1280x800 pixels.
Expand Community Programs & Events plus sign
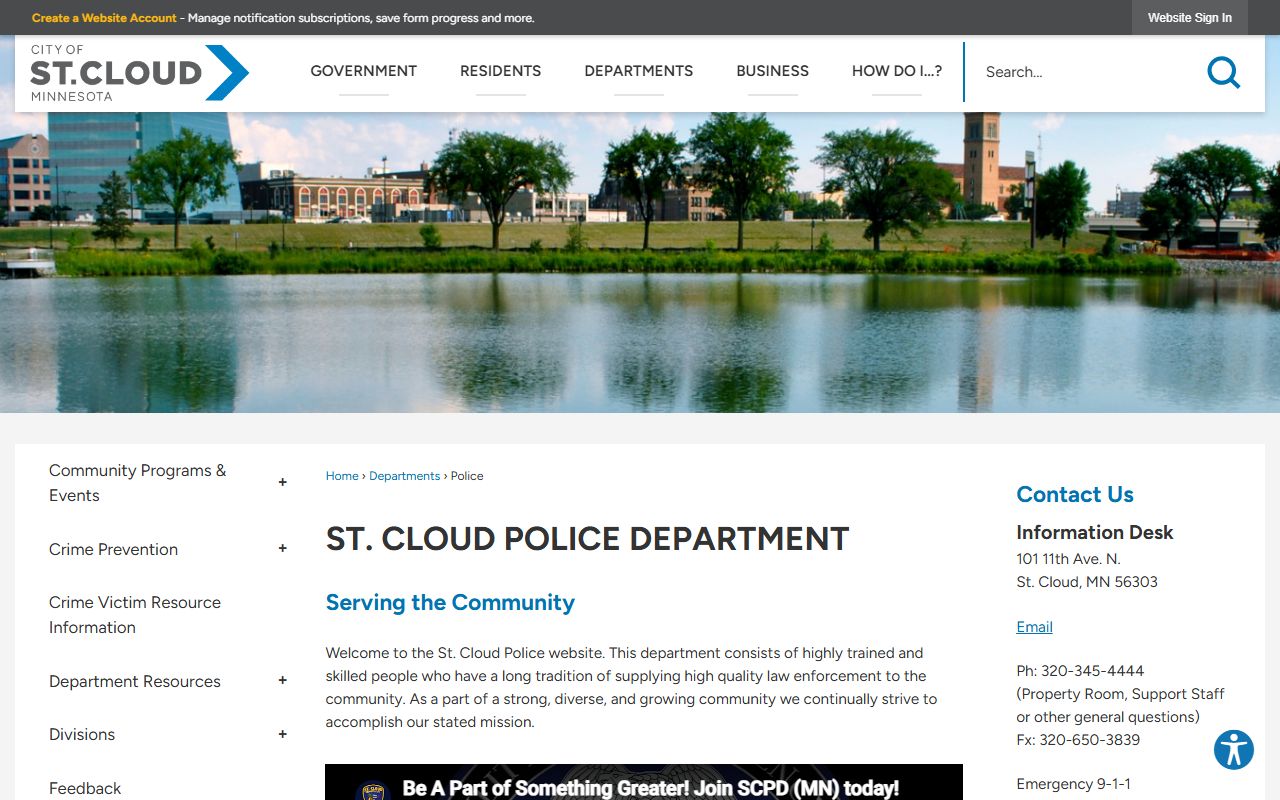282,482
